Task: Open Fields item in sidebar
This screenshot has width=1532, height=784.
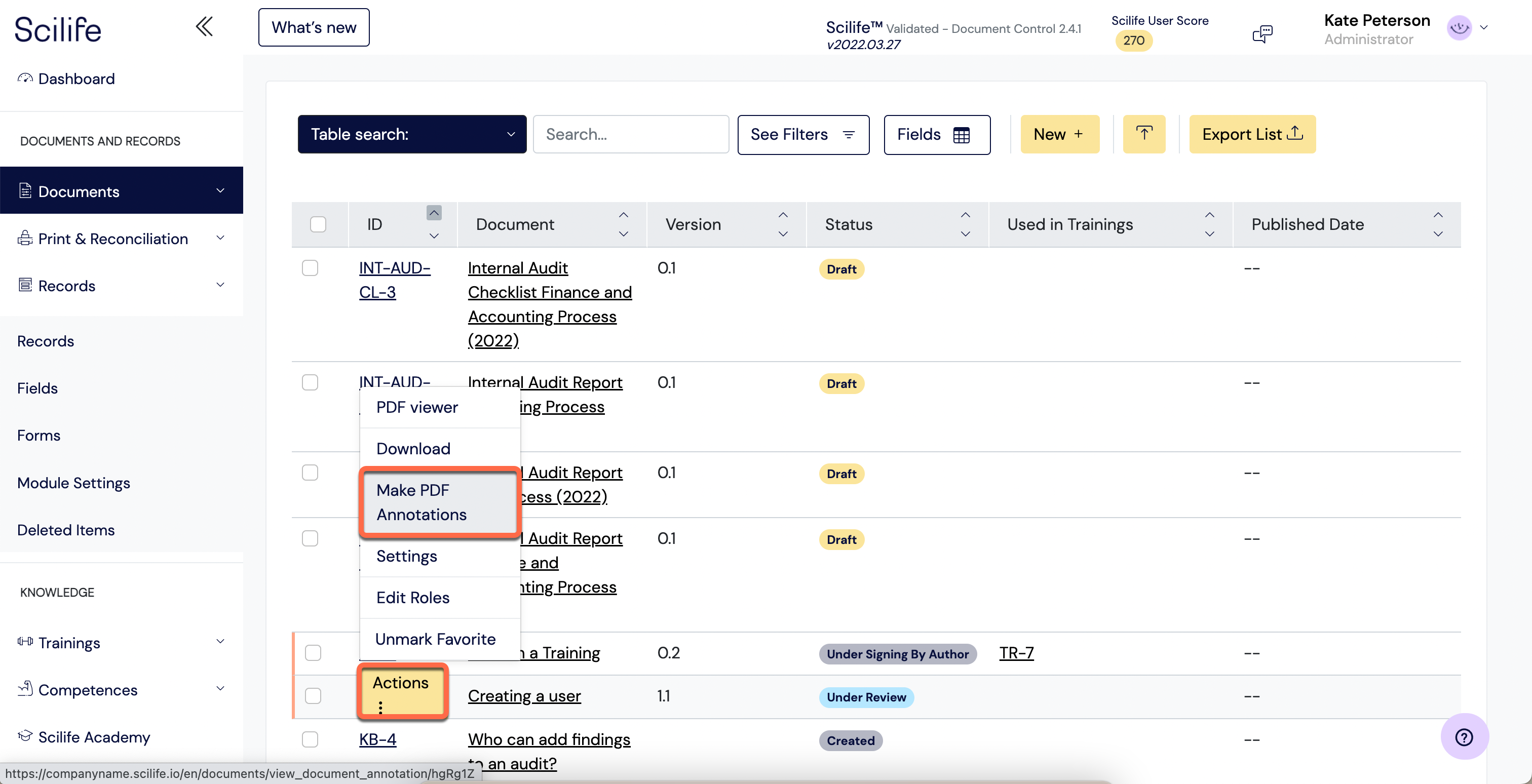Action: [x=37, y=389]
